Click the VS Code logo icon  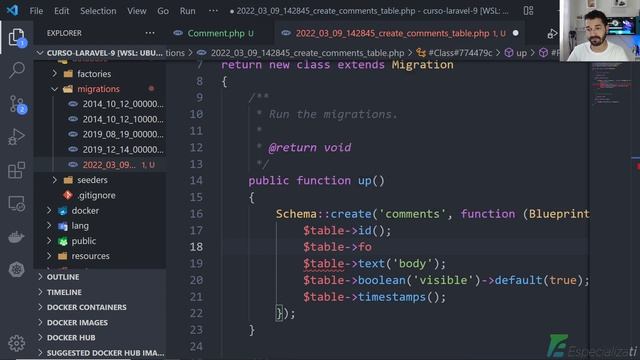point(13,10)
